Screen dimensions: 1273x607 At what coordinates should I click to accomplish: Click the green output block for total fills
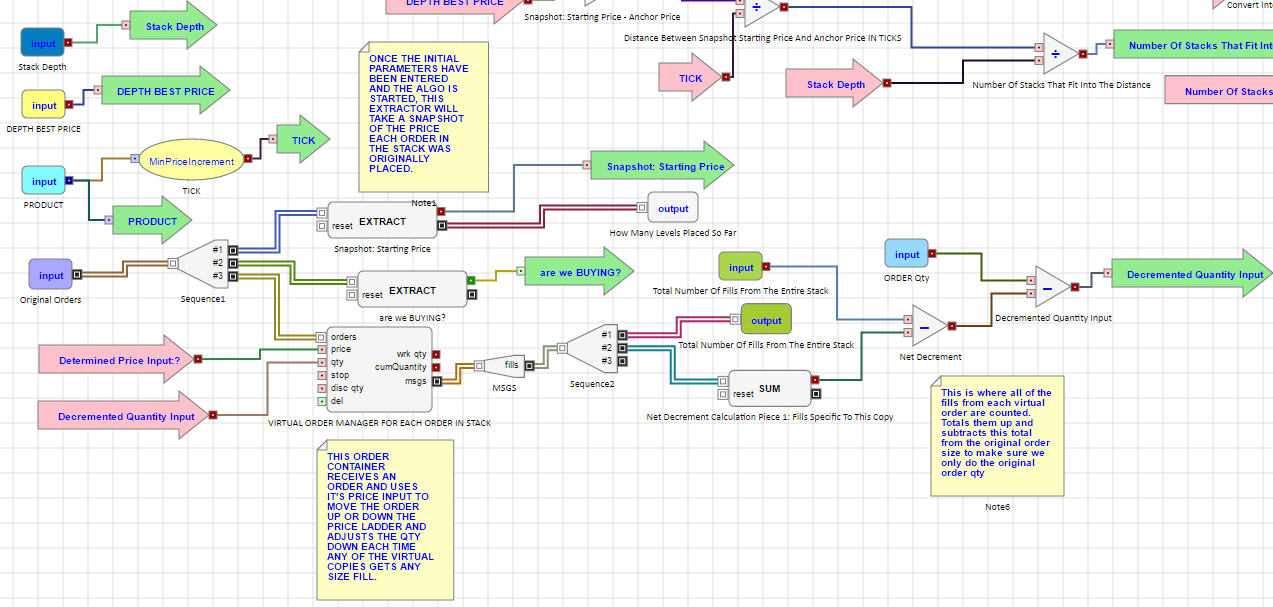[766, 320]
